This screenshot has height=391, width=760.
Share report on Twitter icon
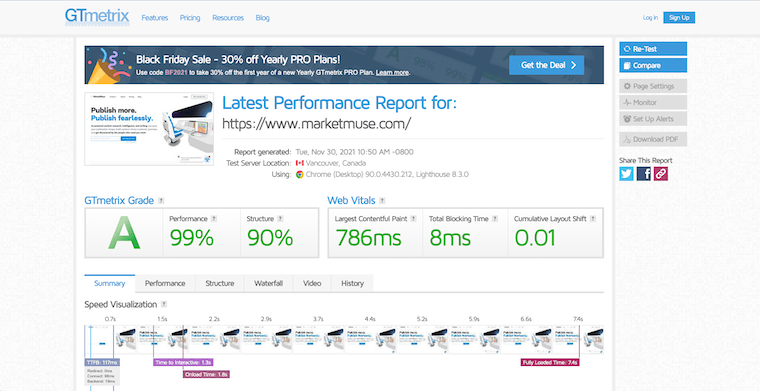(x=626, y=173)
